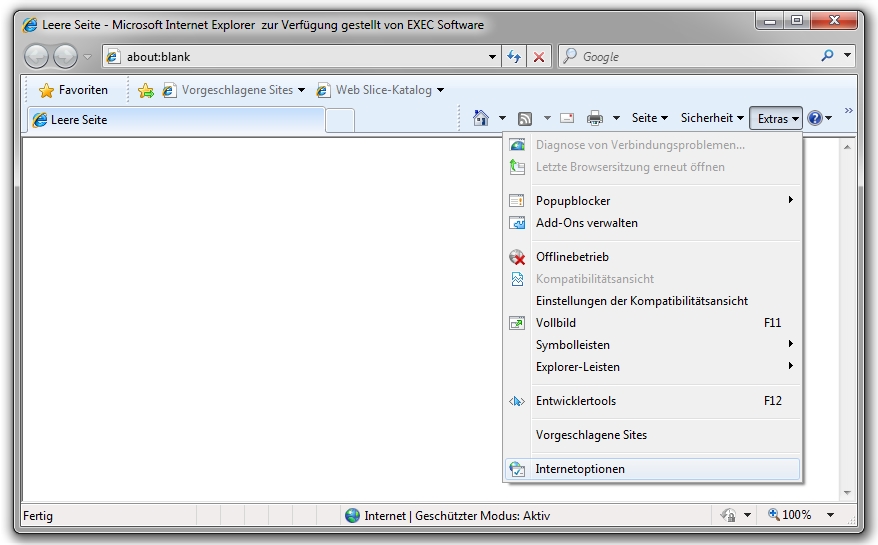Click the Offlinebetrieb globe icon
This screenshot has height=545, width=878.
[x=517, y=257]
